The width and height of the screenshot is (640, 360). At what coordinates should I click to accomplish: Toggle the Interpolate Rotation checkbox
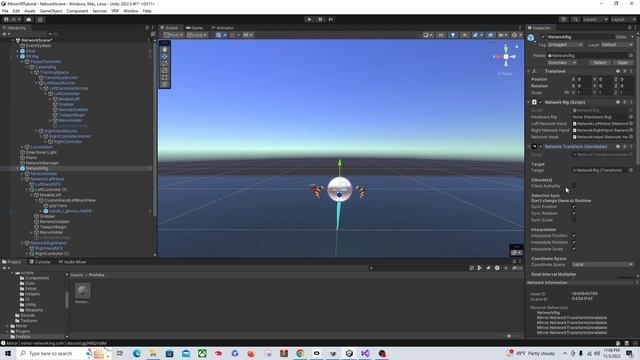(573, 242)
